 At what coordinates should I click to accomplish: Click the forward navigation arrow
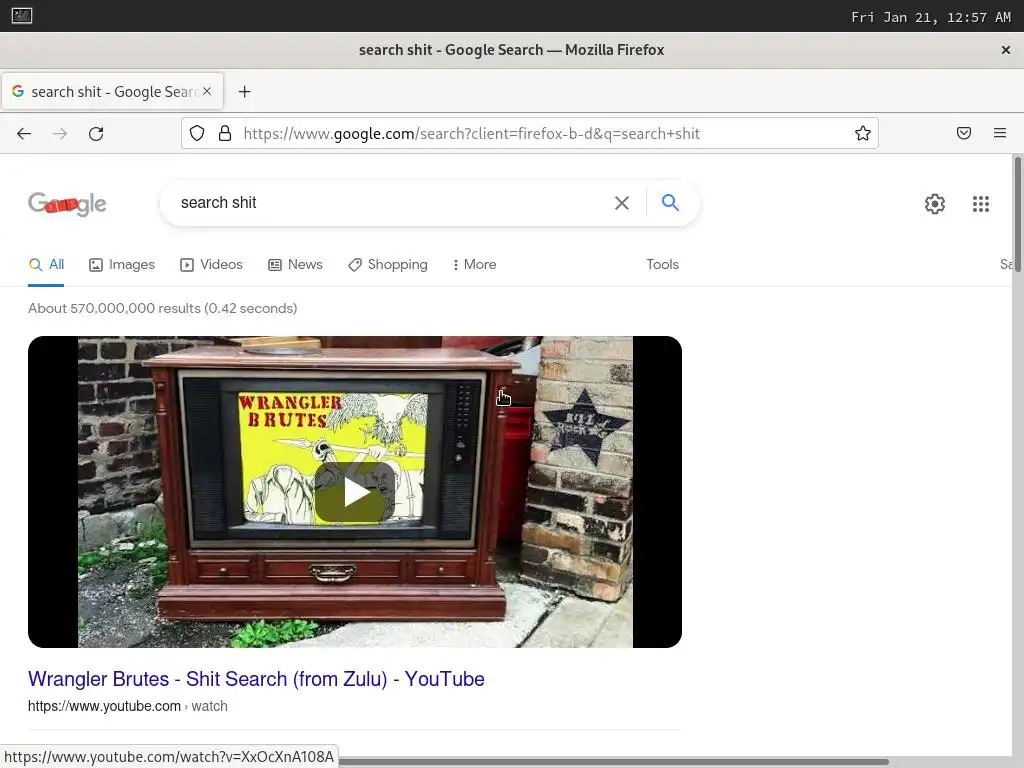(x=60, y=134)
